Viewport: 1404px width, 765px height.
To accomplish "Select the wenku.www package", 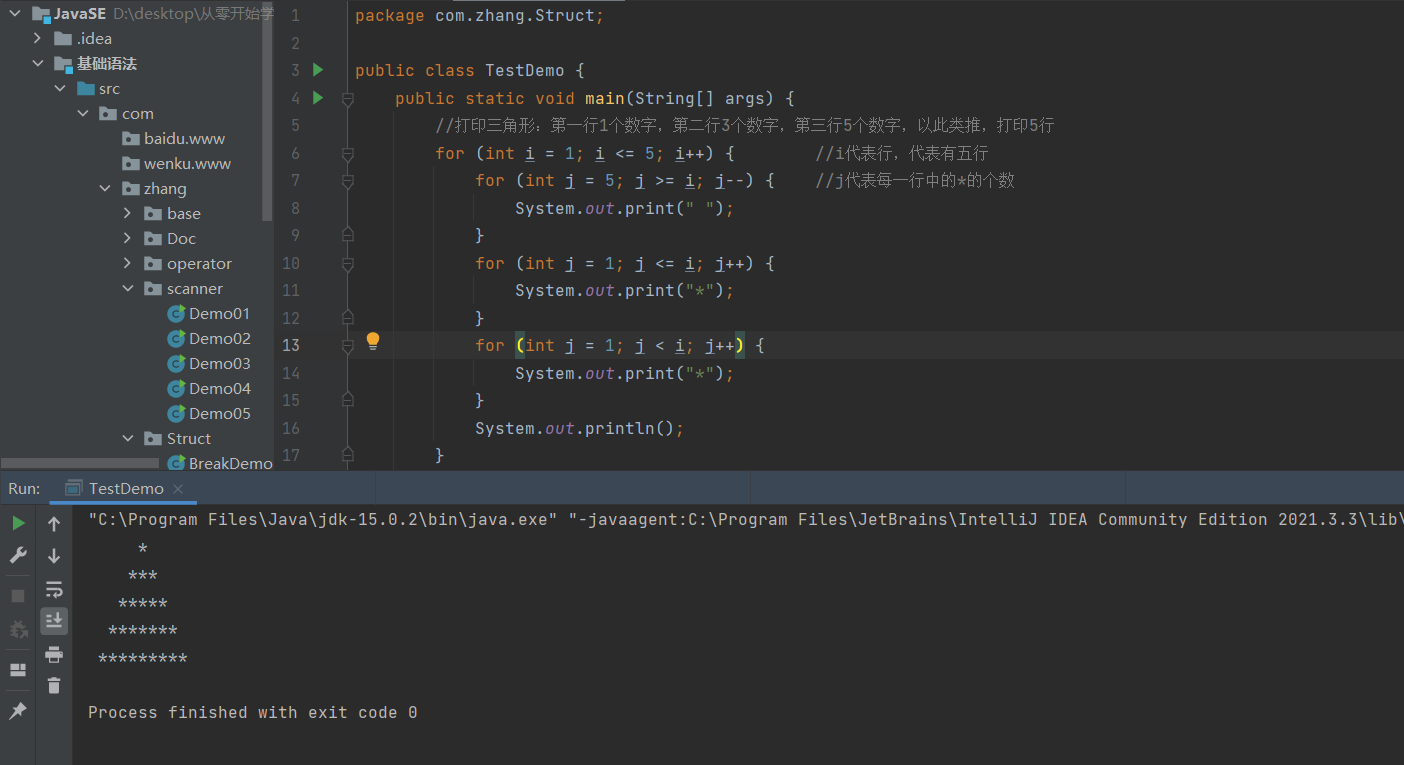I will [x=176, y=163].
